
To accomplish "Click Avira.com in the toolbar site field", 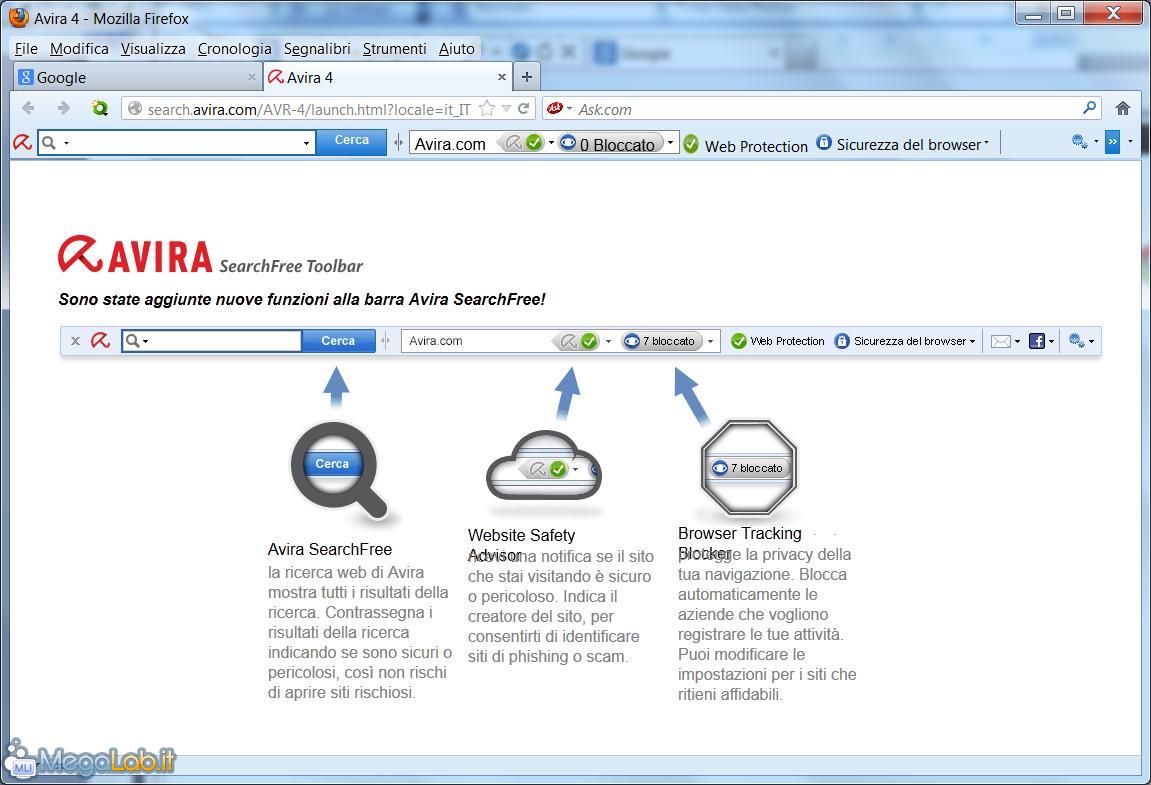I will pyautogui.click(x=450, y=144).
